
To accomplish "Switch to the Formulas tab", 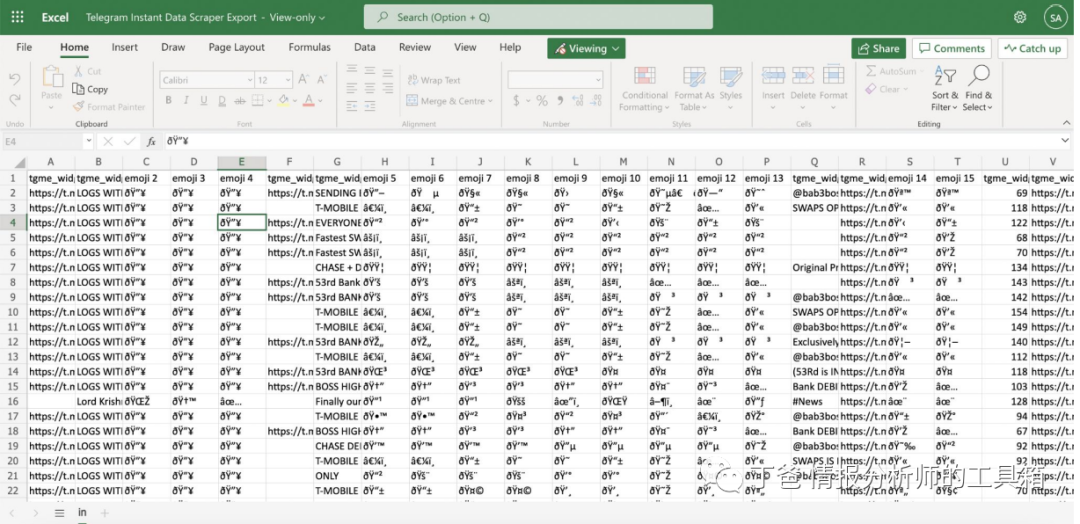I will tap(309, 48).
